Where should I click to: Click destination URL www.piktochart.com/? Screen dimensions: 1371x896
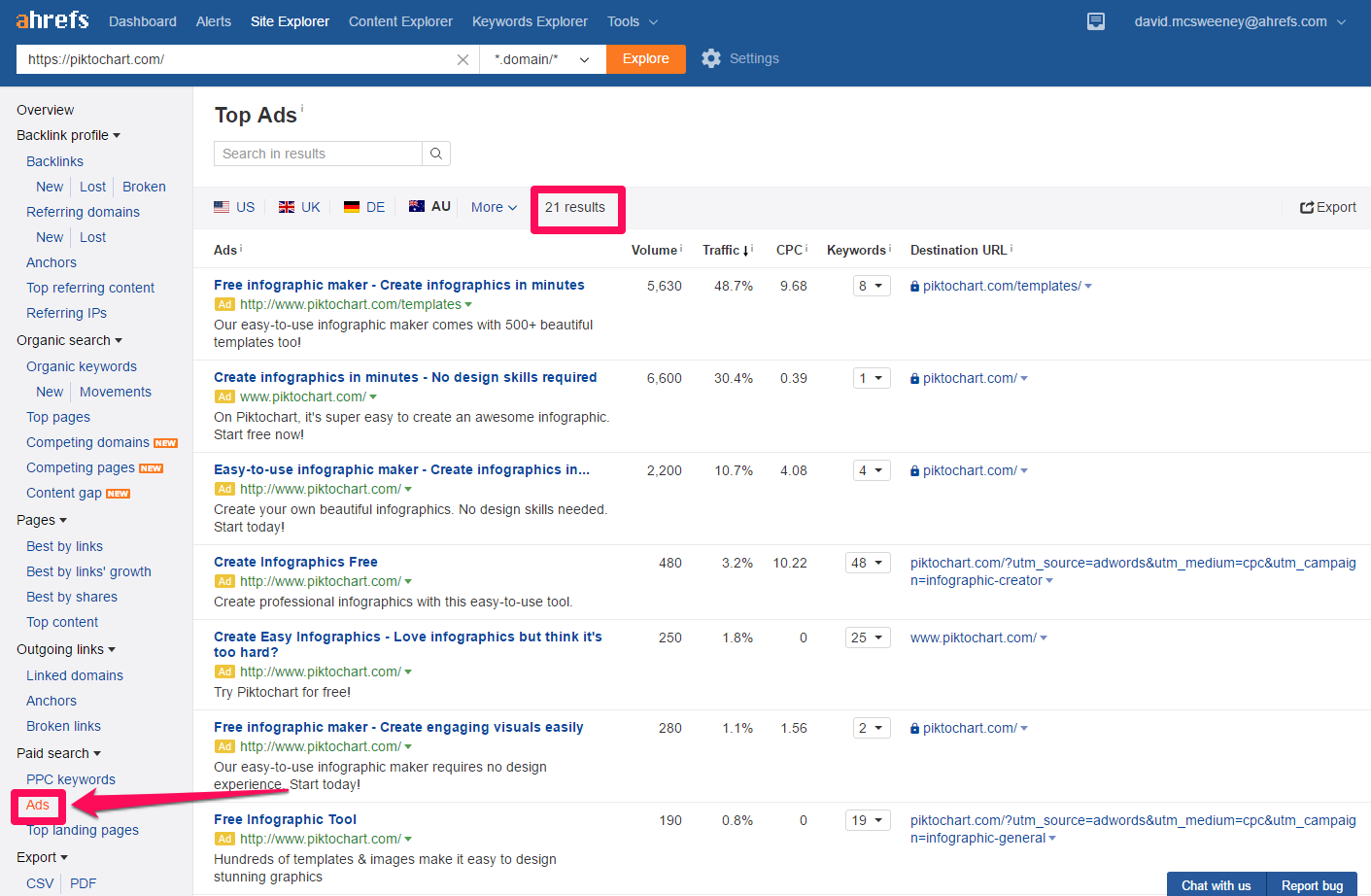[974, 638]
